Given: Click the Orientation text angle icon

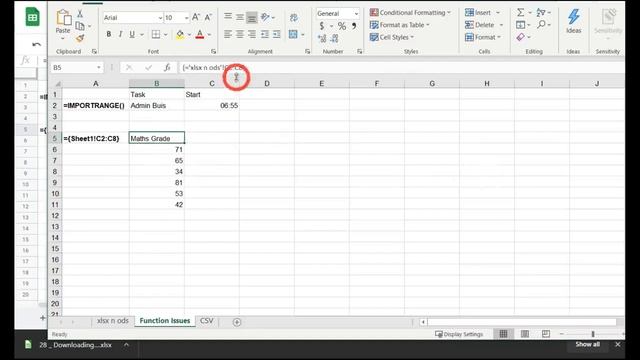Looking at the screenshot, I should point(265,17).
